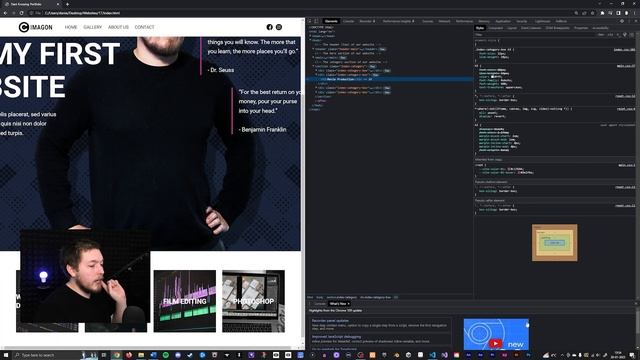Open DevTools settings gear icon
The width and height of the screenshot is (640, 360).
622,21
